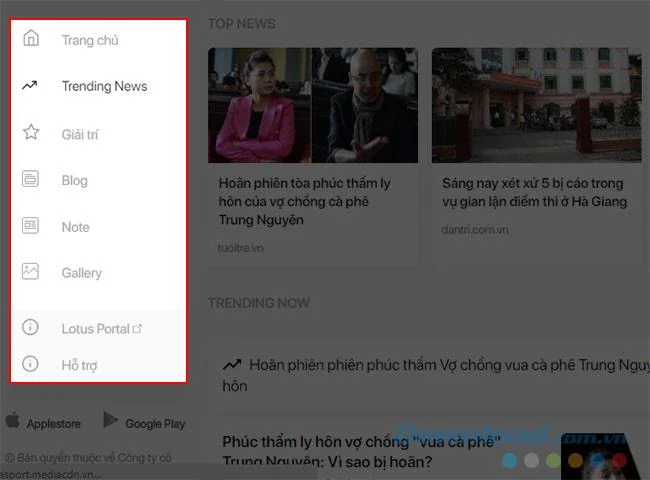Viewport: 650px width, 480px height.
Task: Go to the Giải trí section
Action: point(80,134)
